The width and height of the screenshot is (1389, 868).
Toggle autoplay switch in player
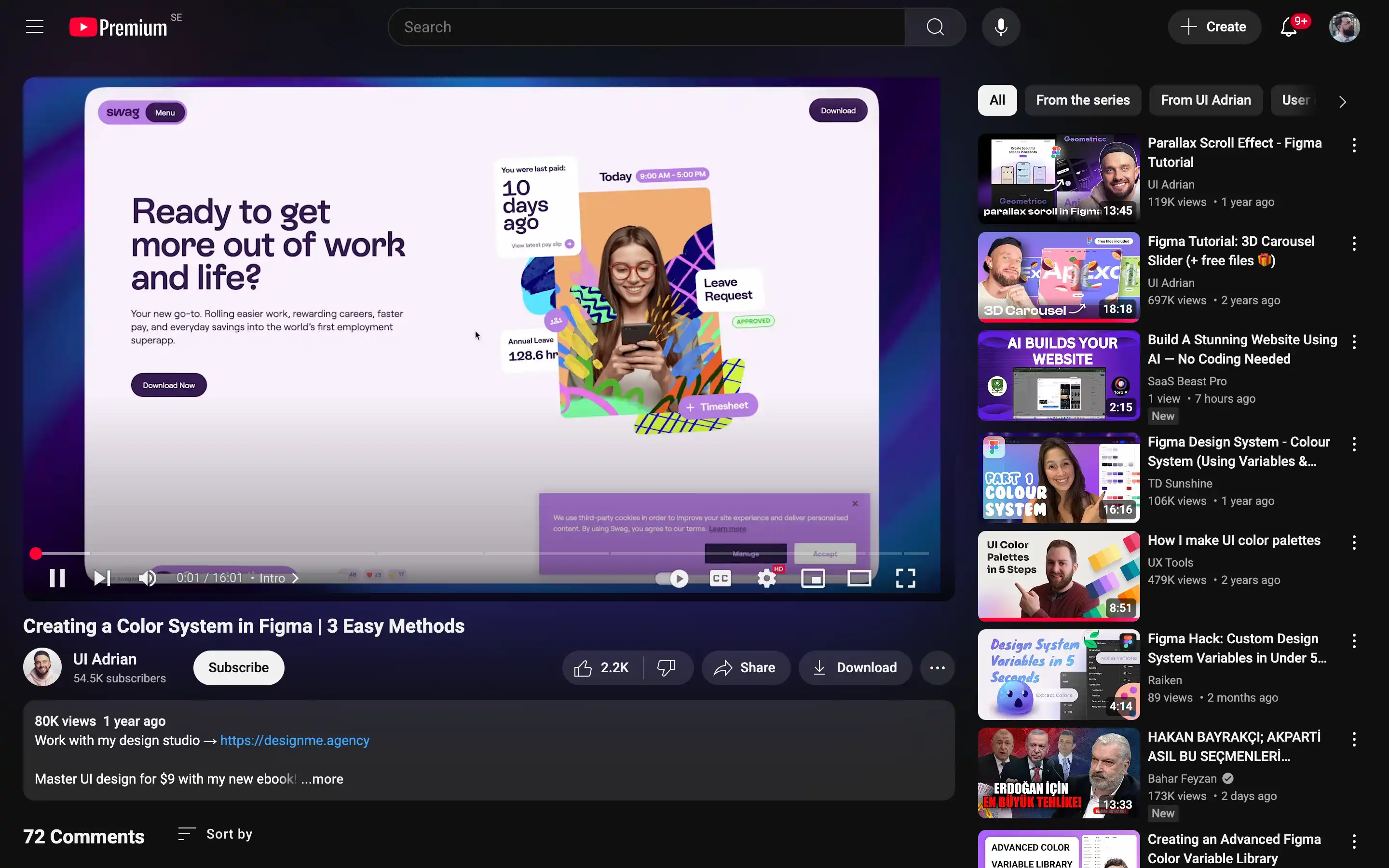[672, 578]
